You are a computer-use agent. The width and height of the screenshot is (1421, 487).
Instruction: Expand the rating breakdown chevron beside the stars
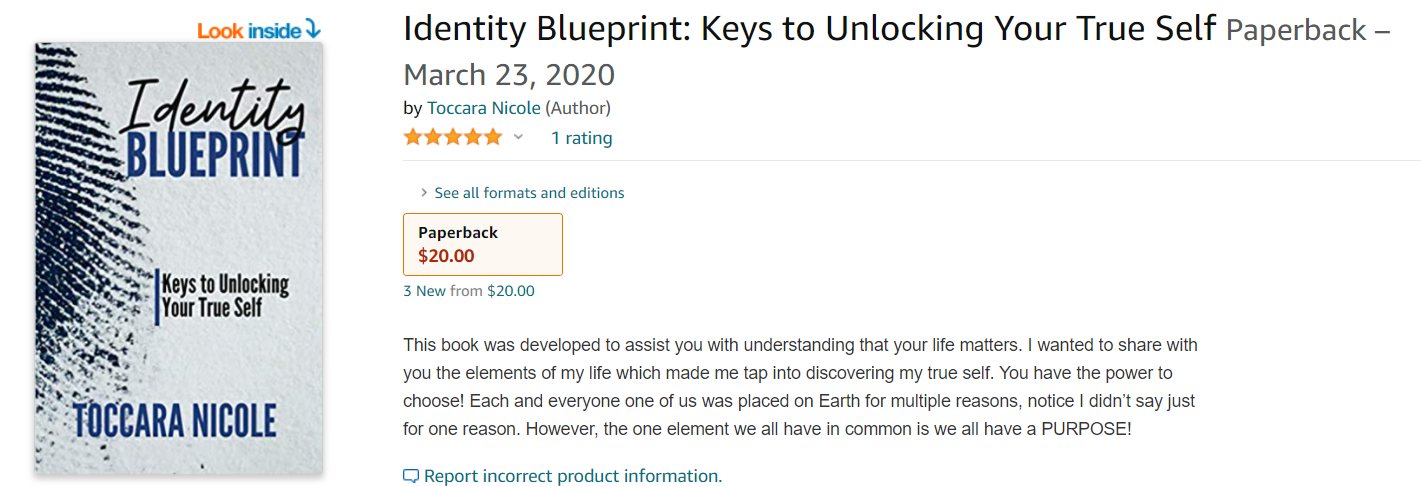click(x=518, y=138)
